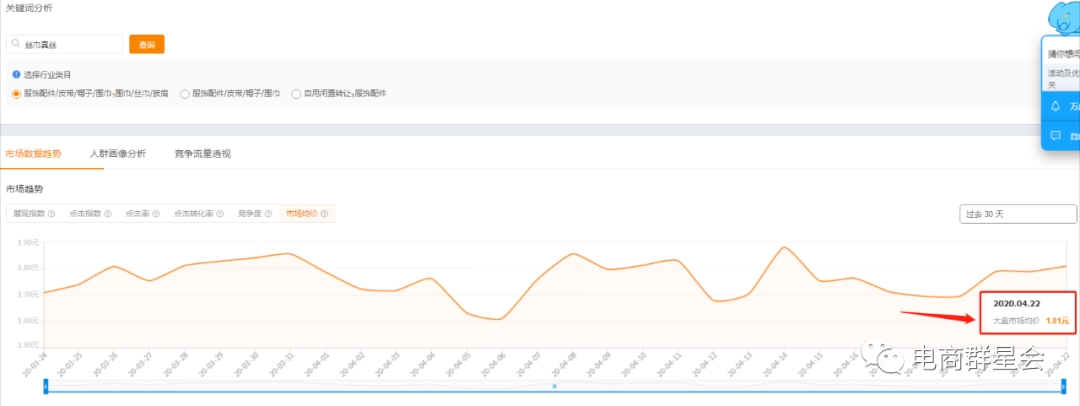Show 点击转化率 metric on chart
The height and width of the screenshot is (406, 1080).
[x=194, y=214]
